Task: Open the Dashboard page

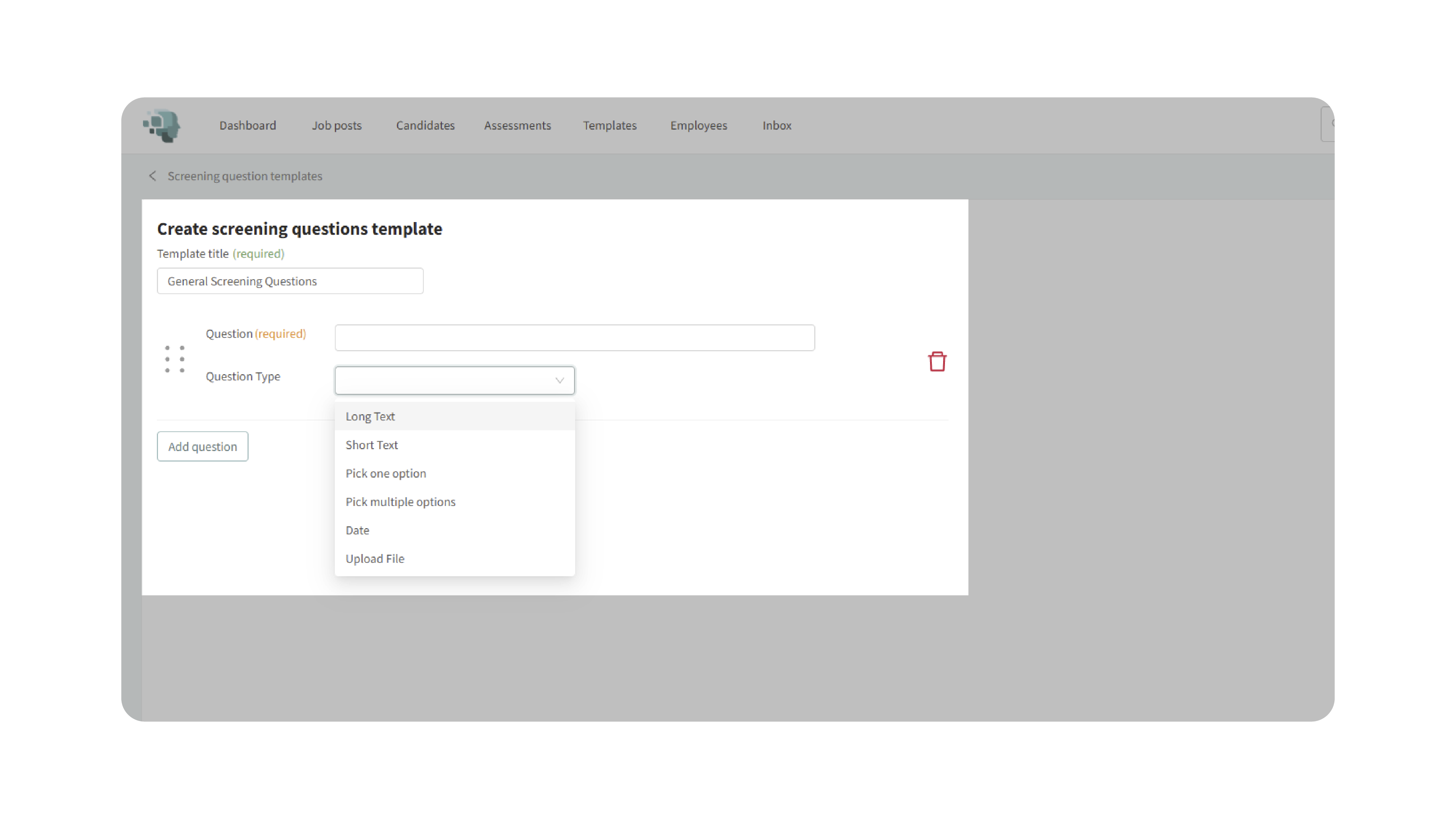Action: [x=248, y=126]
